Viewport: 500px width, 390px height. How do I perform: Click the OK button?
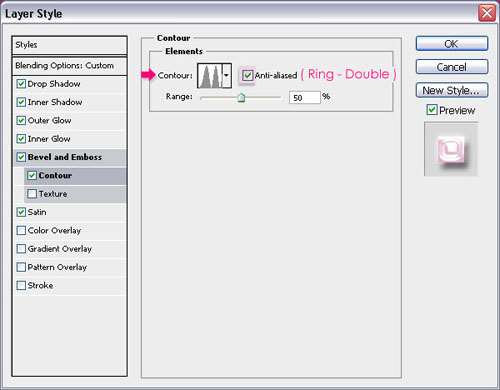pyautogui.click(x=452, y=44)
